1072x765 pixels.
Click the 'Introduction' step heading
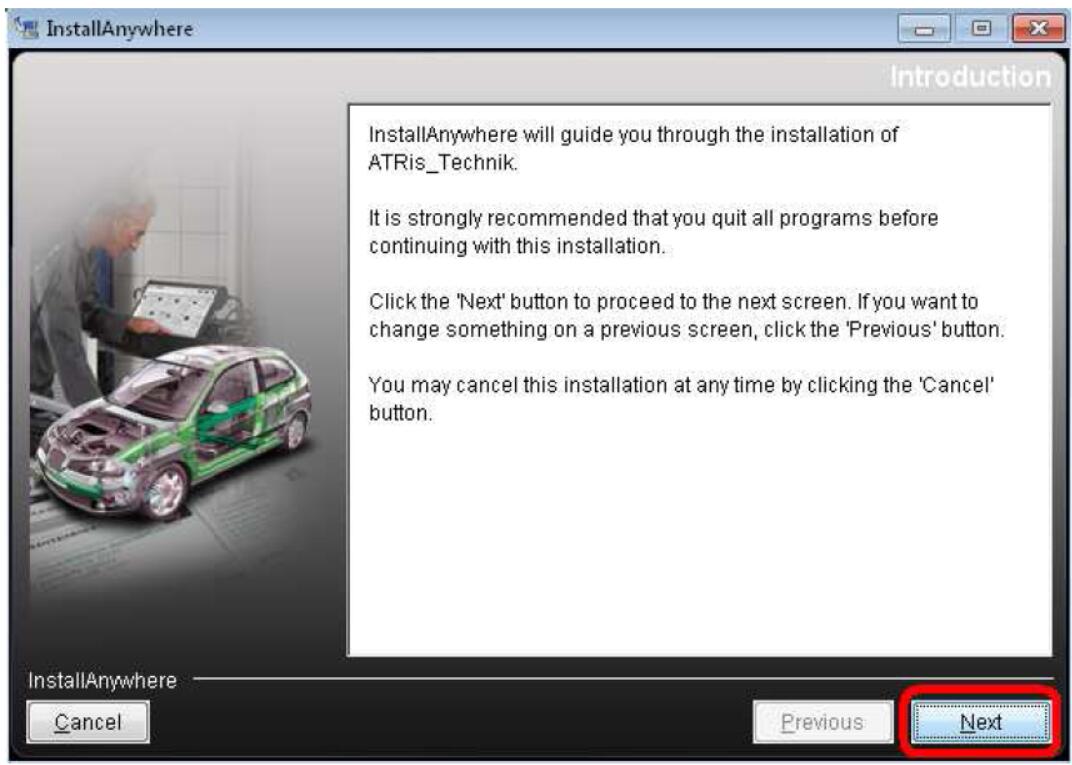[x=970, y=77]
